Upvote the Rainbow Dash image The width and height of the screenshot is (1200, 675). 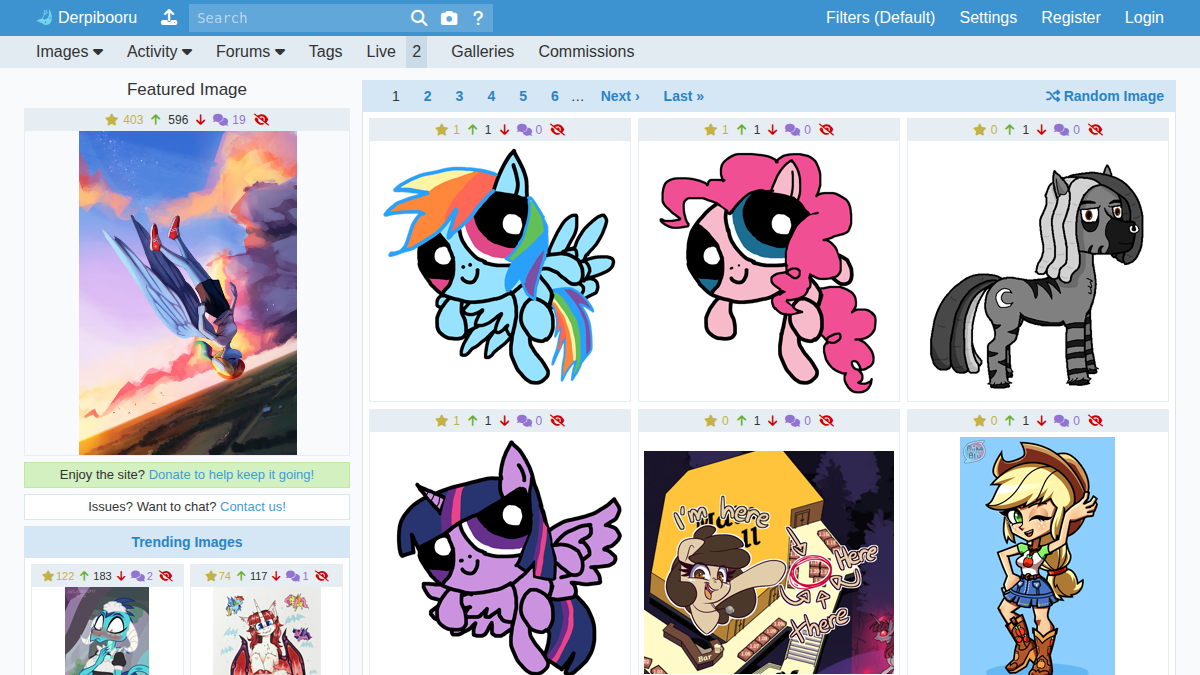click(473, 130)
